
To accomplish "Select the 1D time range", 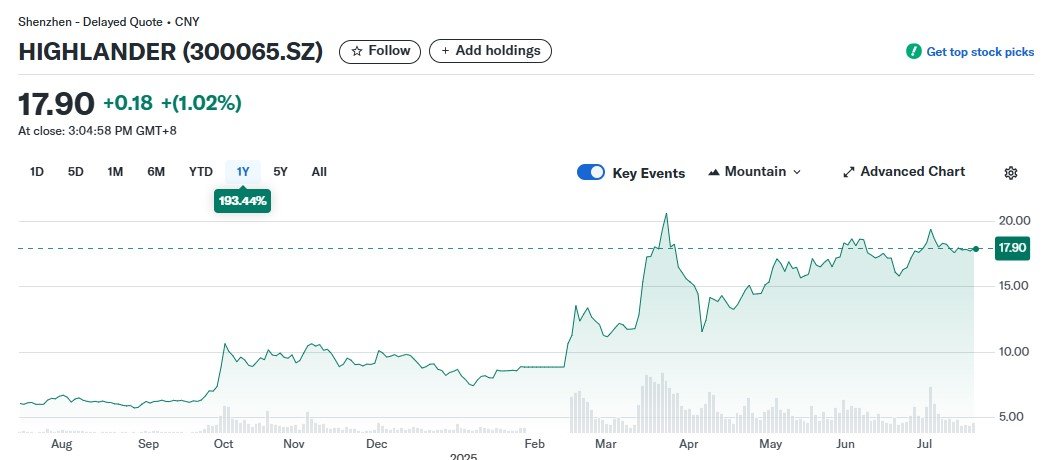I will click(37, 172).
